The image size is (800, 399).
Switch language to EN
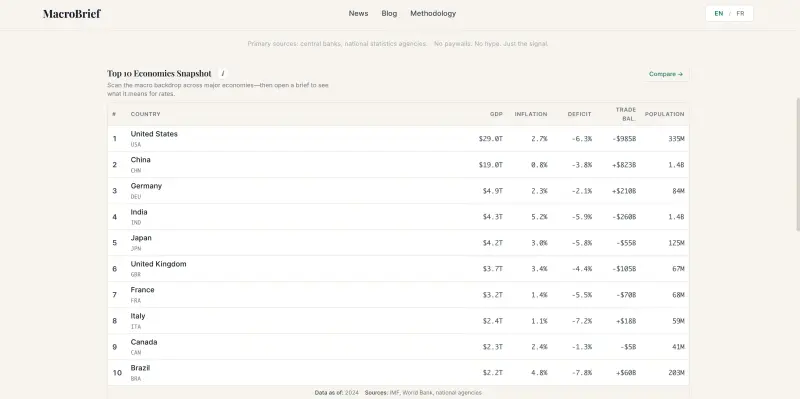pos(718,14)
